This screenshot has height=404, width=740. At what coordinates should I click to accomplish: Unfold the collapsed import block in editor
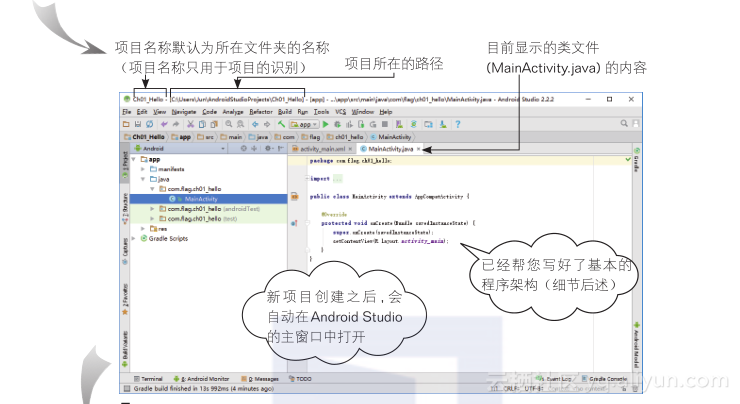point(307,178)
